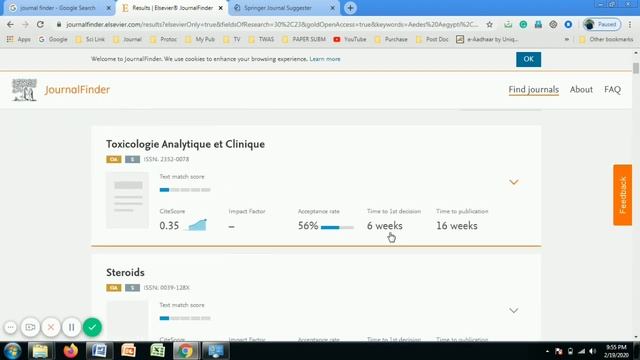This screenshot has height=360, width=640.
Task: Click the S badge under Toxicologie Analytique
Action: 132,159
